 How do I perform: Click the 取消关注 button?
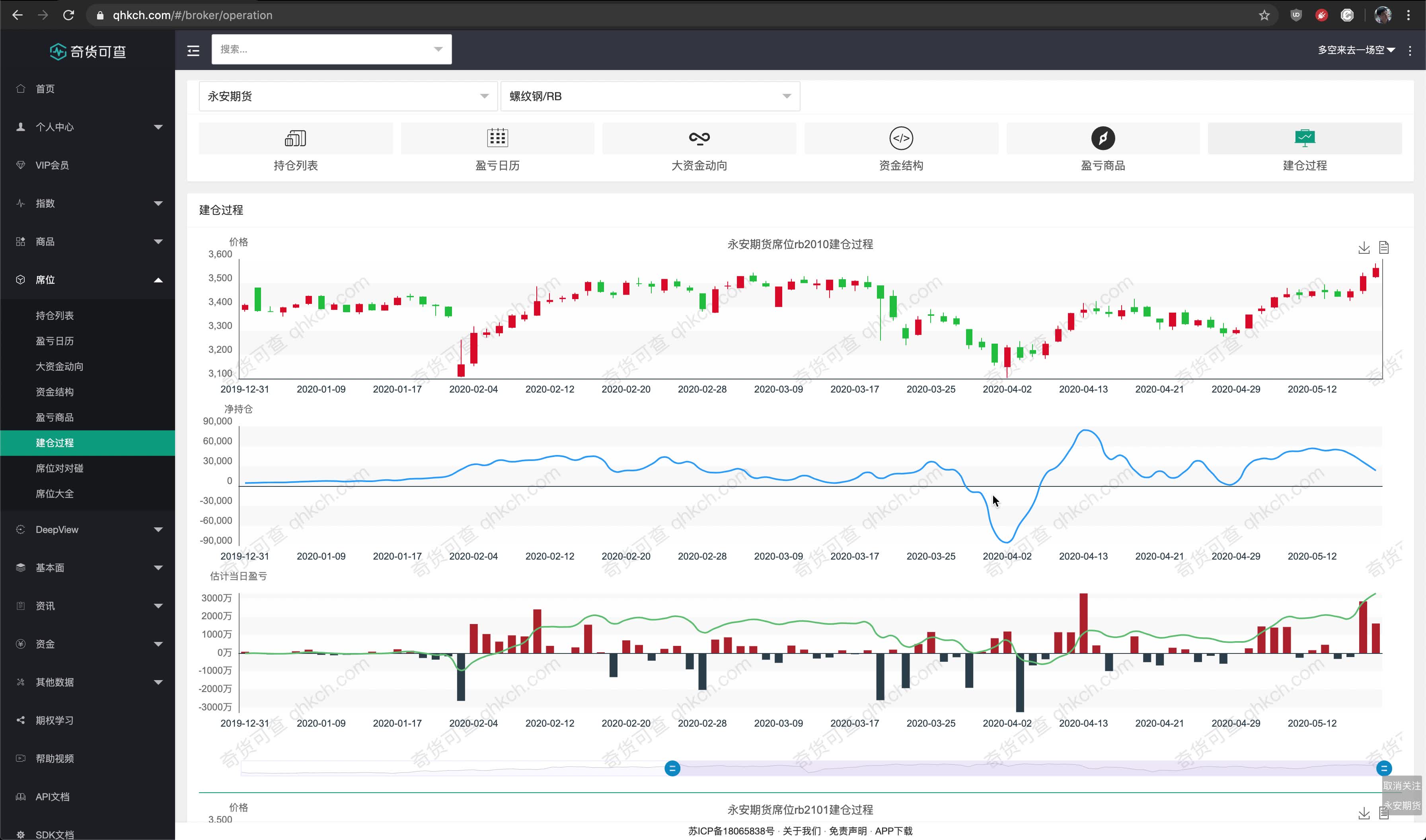1402,786
